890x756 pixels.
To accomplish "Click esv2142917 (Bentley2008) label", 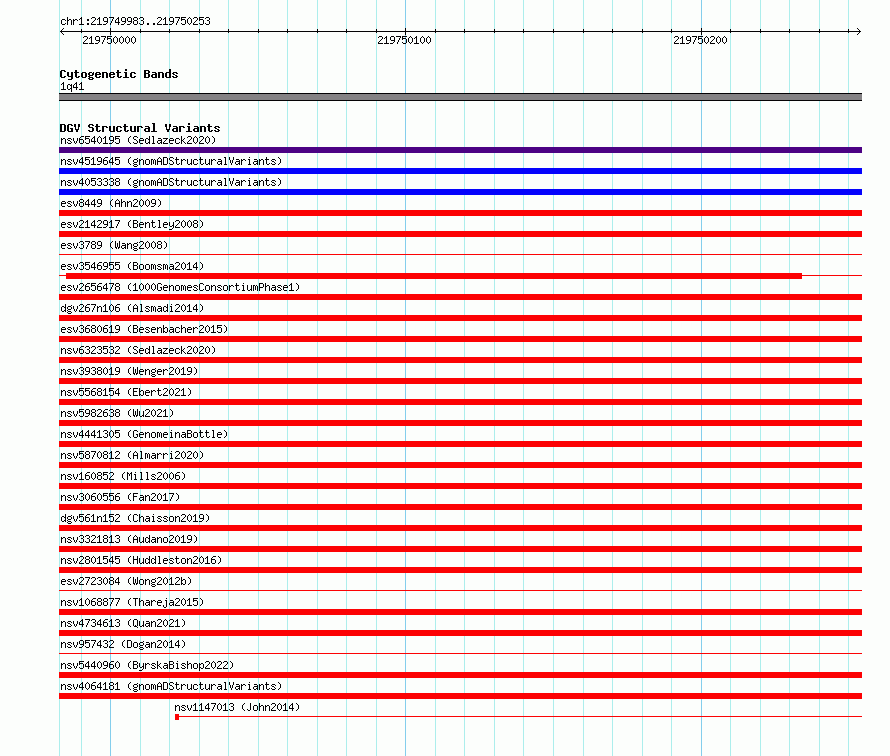I will (x=132, y=224).
